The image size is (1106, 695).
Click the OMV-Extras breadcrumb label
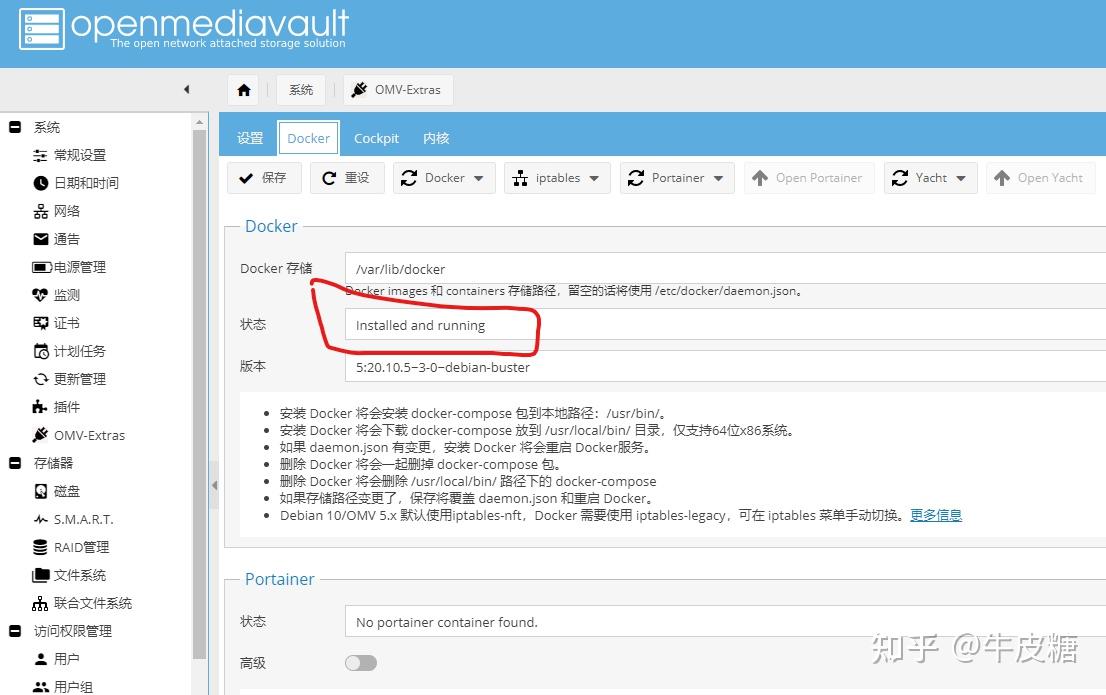click(408, 90)
